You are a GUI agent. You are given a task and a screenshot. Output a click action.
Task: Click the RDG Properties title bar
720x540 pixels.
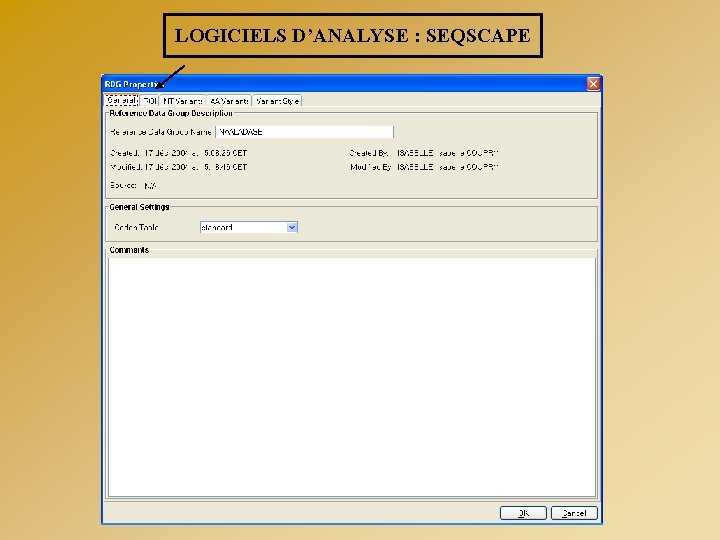[x=352, y=84]
